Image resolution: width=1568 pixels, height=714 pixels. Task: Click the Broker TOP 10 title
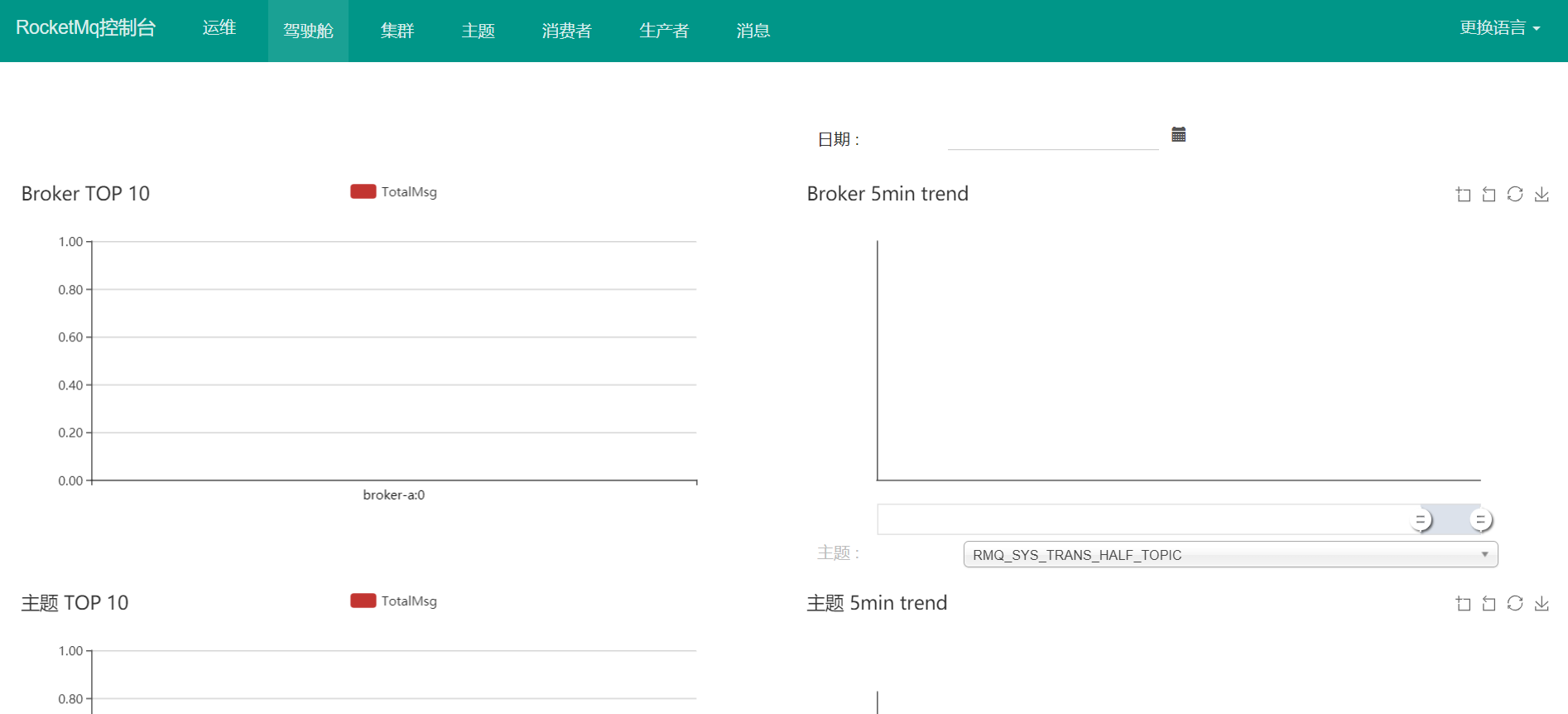tap(85, 194)
